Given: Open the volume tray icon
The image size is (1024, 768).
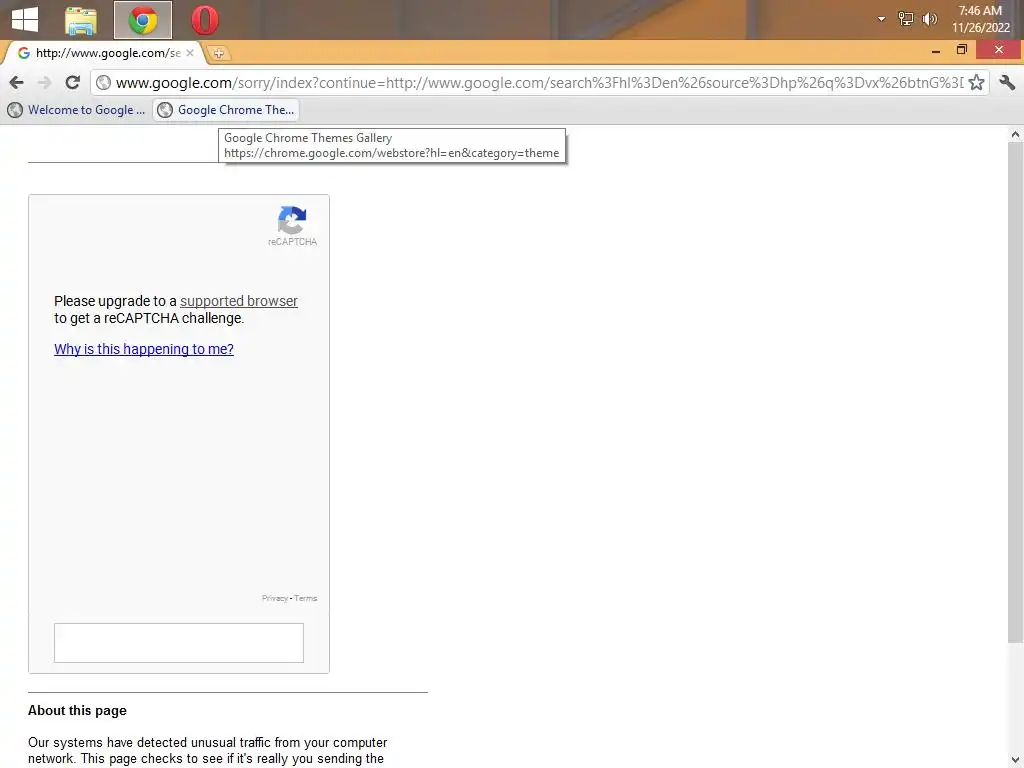Looking at the screenshot, I should [x=929, y=19].
